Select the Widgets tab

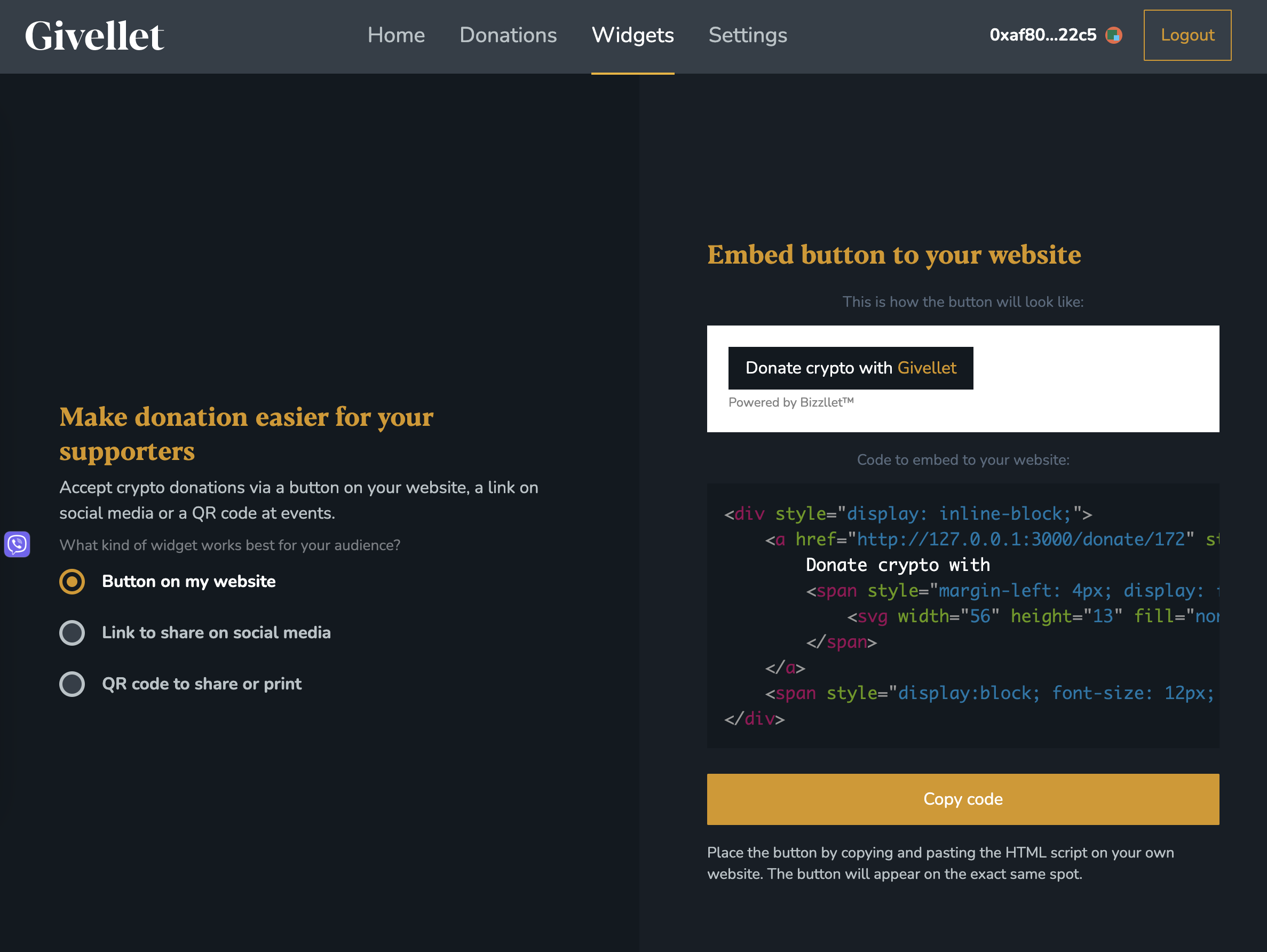point(632,36)
